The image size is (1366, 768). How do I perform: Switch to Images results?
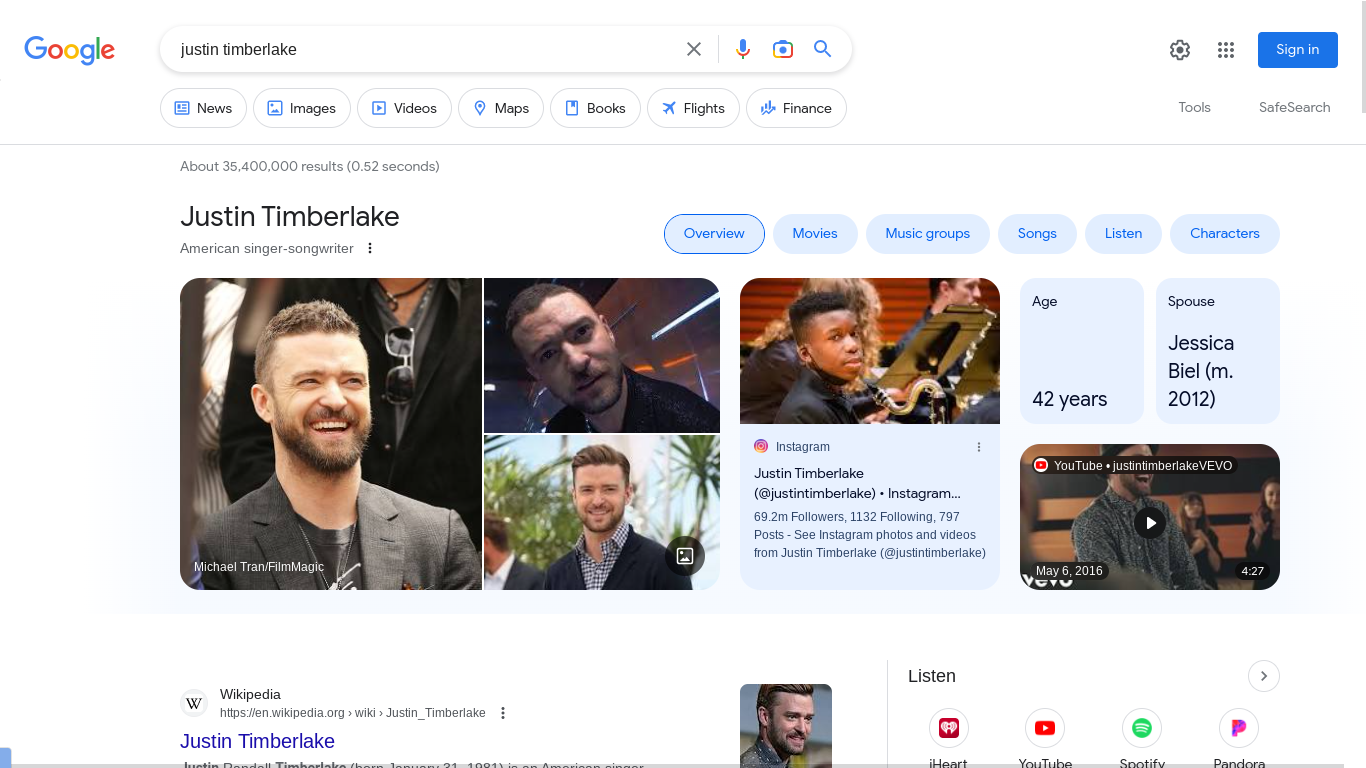(x=302, y=108)
